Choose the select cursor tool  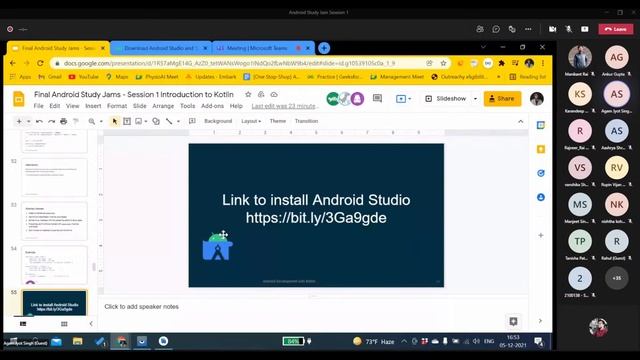tap(115, 121)
